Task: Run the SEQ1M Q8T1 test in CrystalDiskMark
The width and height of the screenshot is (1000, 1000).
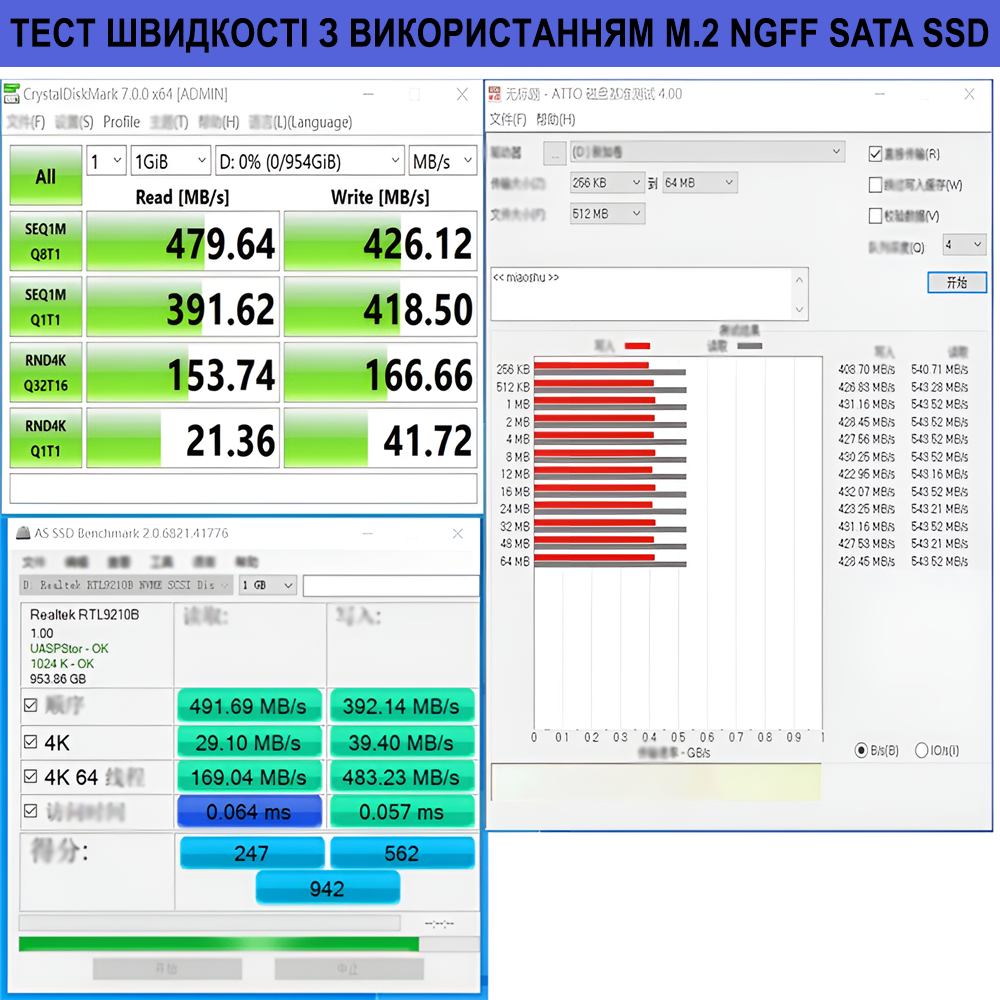Action: tap(45, 241)
